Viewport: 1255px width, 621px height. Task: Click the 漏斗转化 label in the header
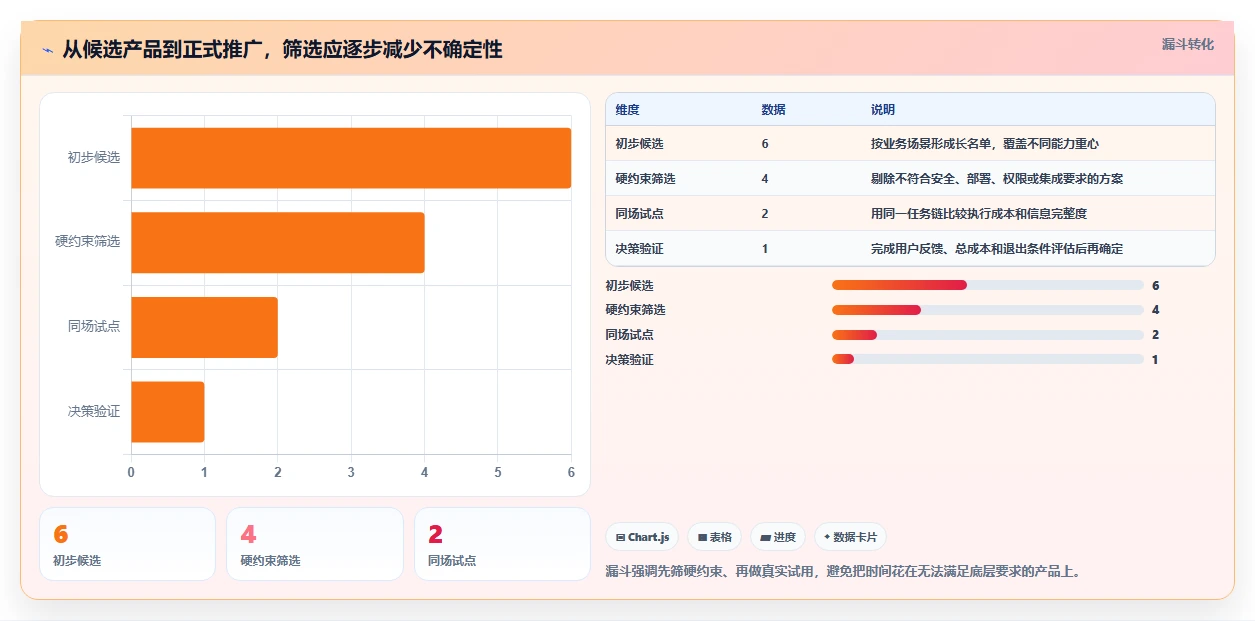click(x=1188, y=44)
